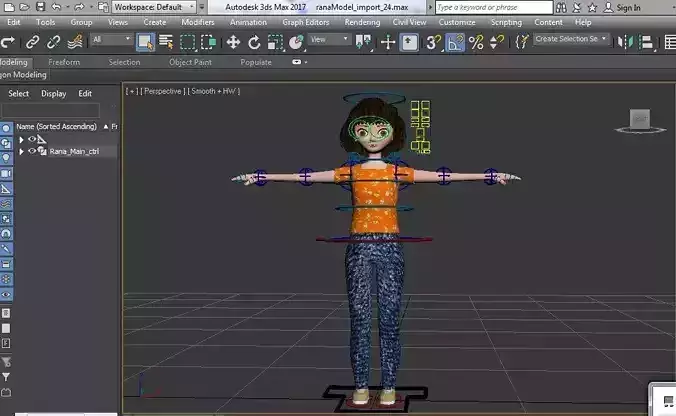This screenshot has height=416, width=676.
Task: Toggle Window/Crossing selection mode
Action: click(209, 42)
